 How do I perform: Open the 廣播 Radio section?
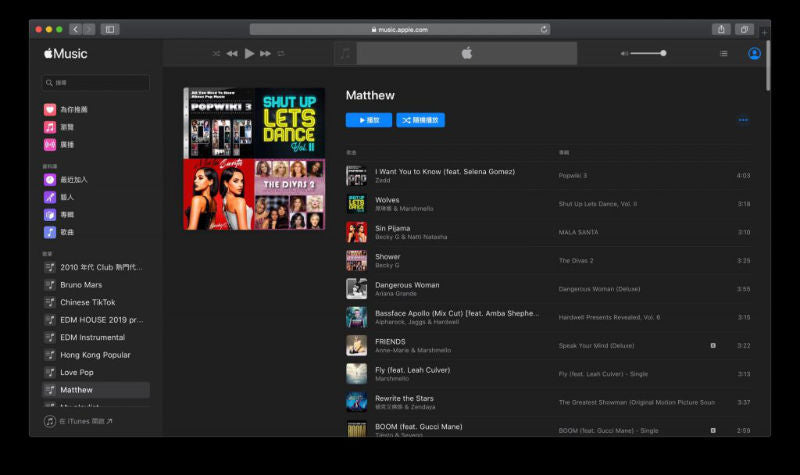point(66,145)
